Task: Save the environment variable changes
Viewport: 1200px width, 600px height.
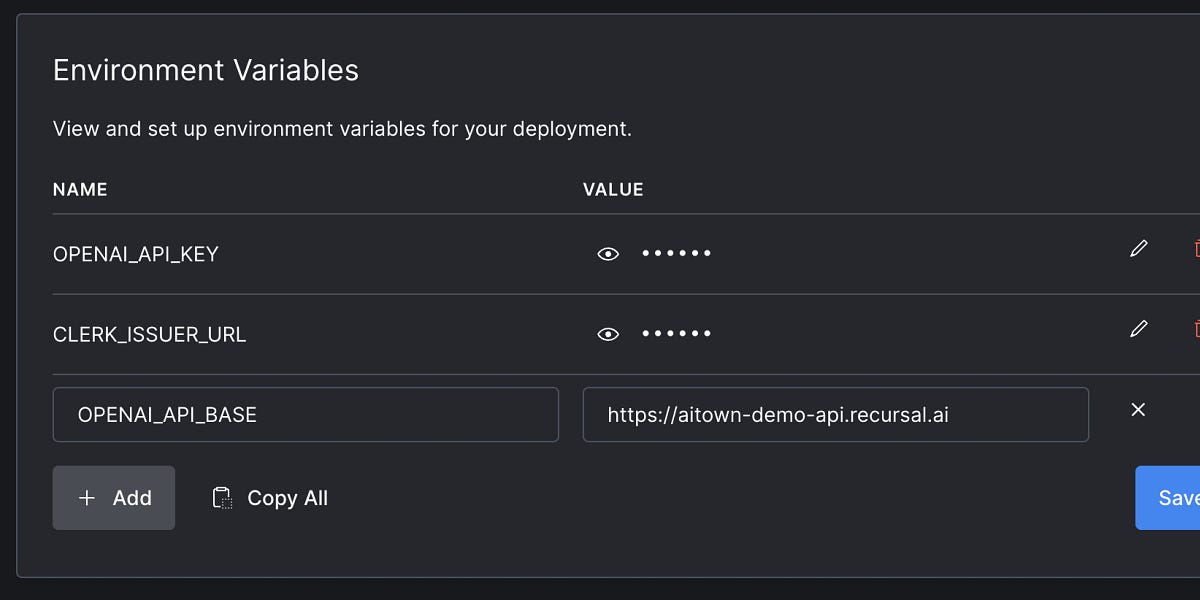Action: (1173, 497)
